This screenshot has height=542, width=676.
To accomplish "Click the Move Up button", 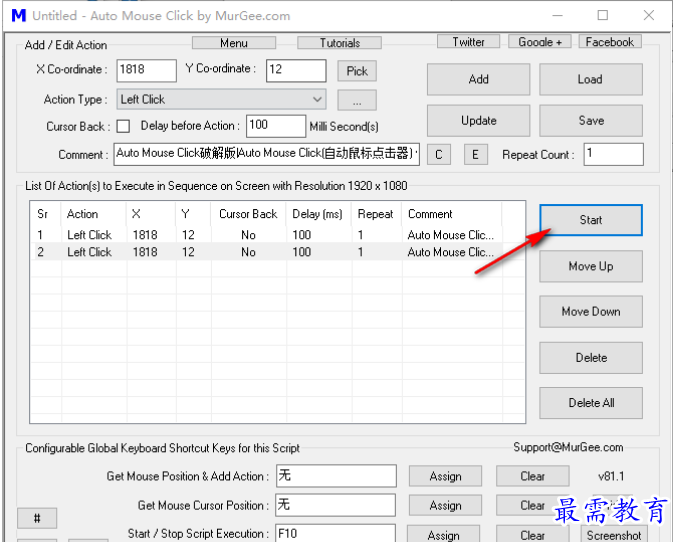I will [591, 266].
